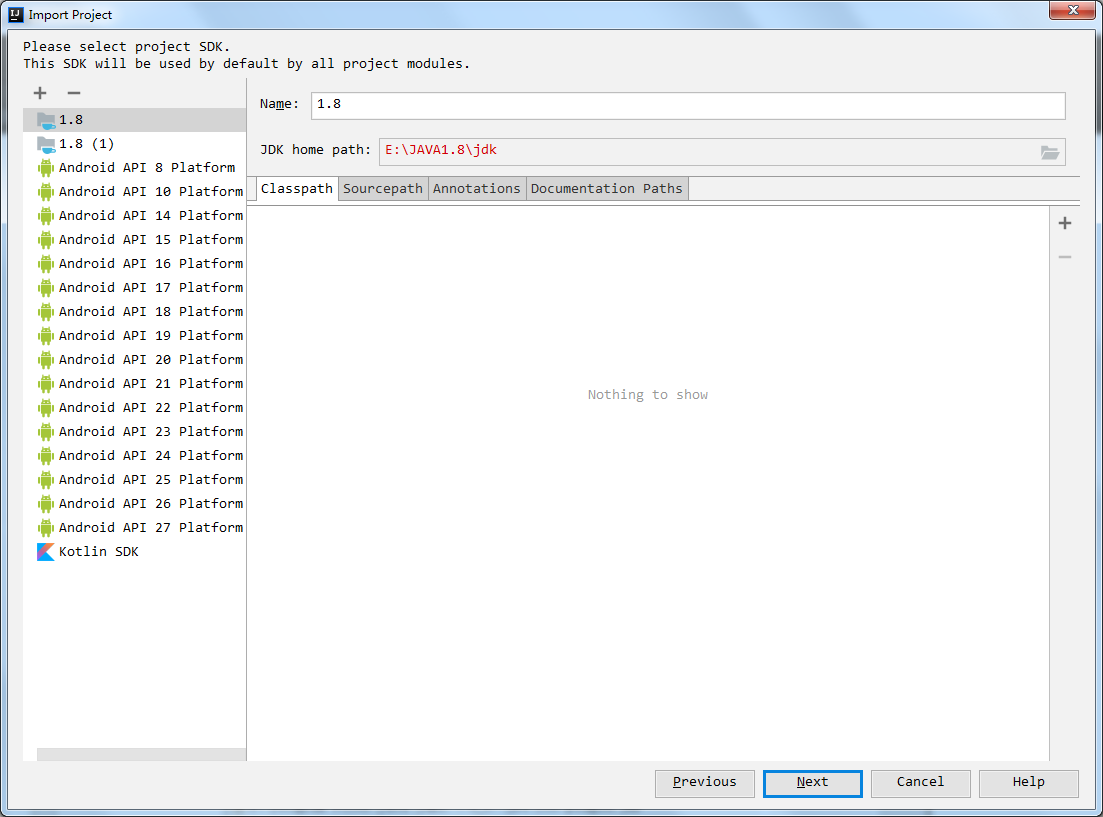Close the Import Project dialog
The width and height of the screenshot is (1103, 817).
point(1073,11)
